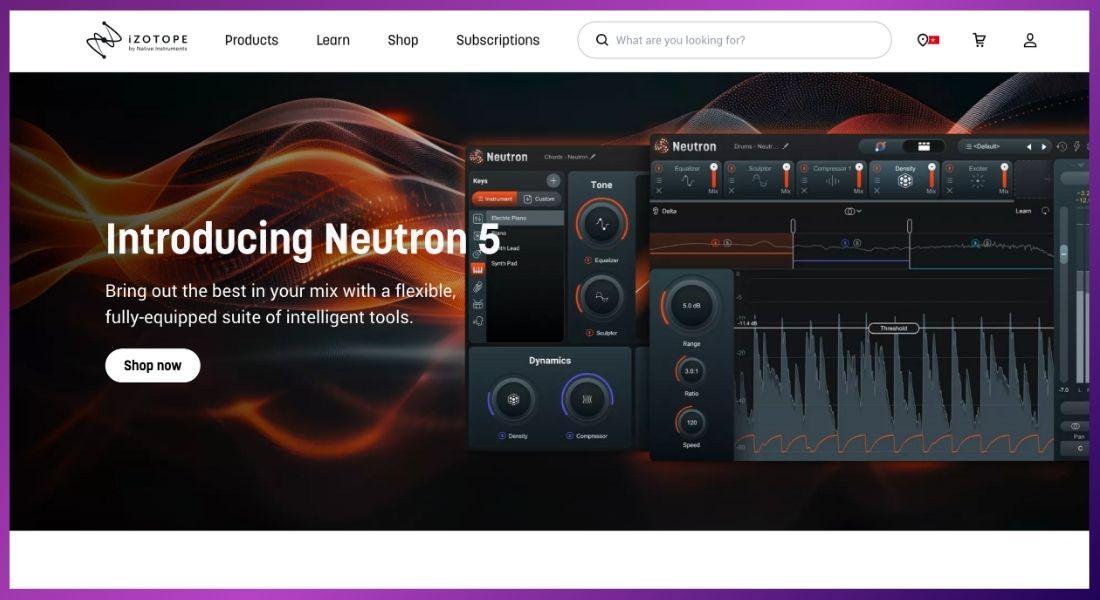Viewport: 1100px width, 600px height.
Task: Open the Products menu
Action: pos(251,40)
